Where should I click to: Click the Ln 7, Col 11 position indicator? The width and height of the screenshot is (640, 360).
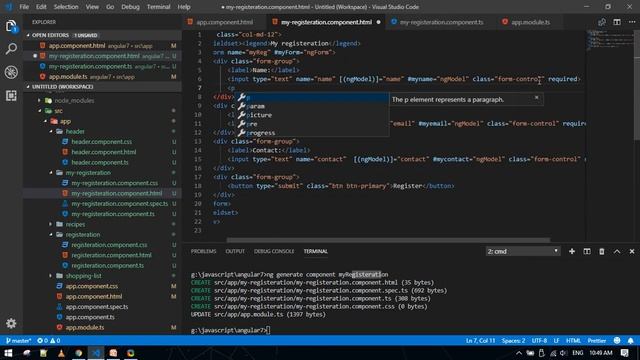click(480, 340)
